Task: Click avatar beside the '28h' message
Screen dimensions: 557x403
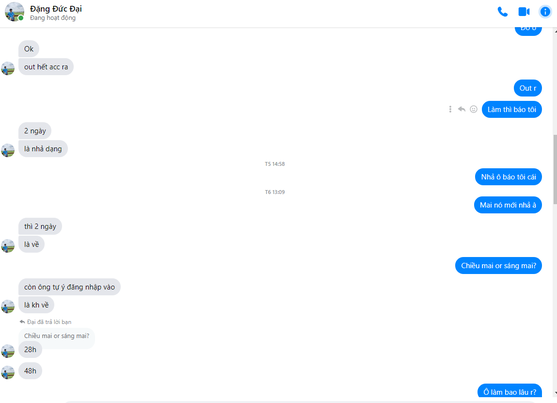Action: pyautogui.click(x=8, y=351)
